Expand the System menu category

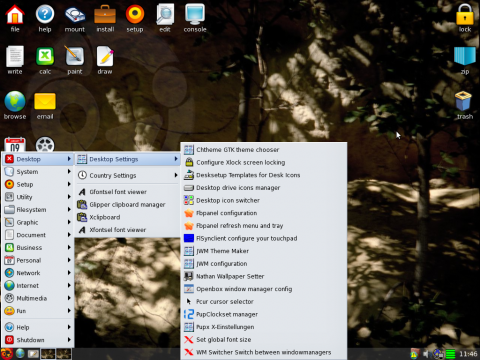(x=38, y=172)
